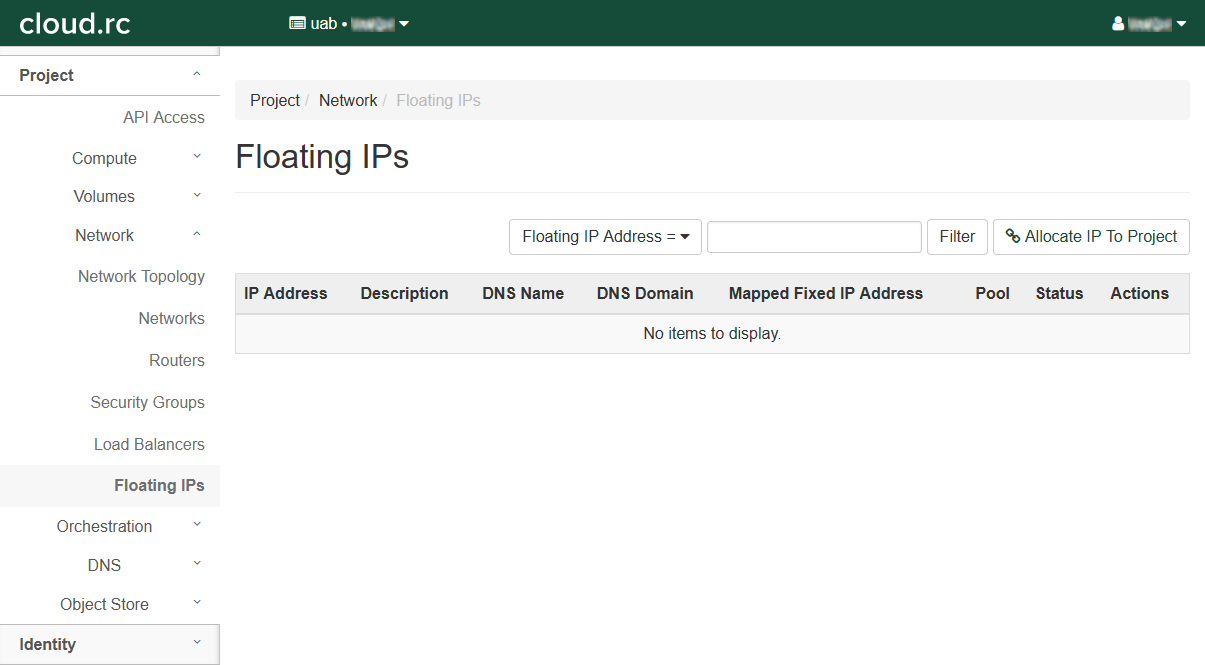Expand the Identity section
This screenshot has height=665, width=1205.
pos(109,644)
